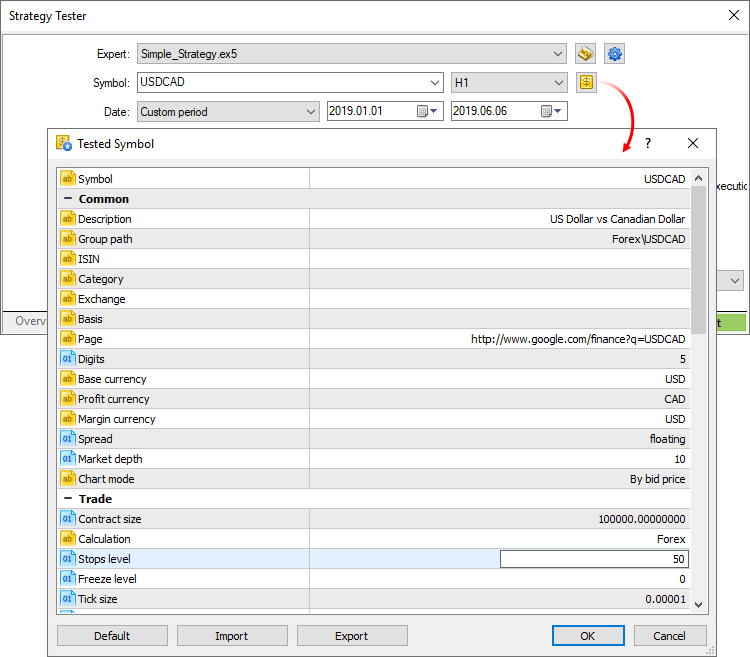Viewport: 750px width, 657px height.
Task: Expand the Expert dropdown list
Action: tap(558, 54)
